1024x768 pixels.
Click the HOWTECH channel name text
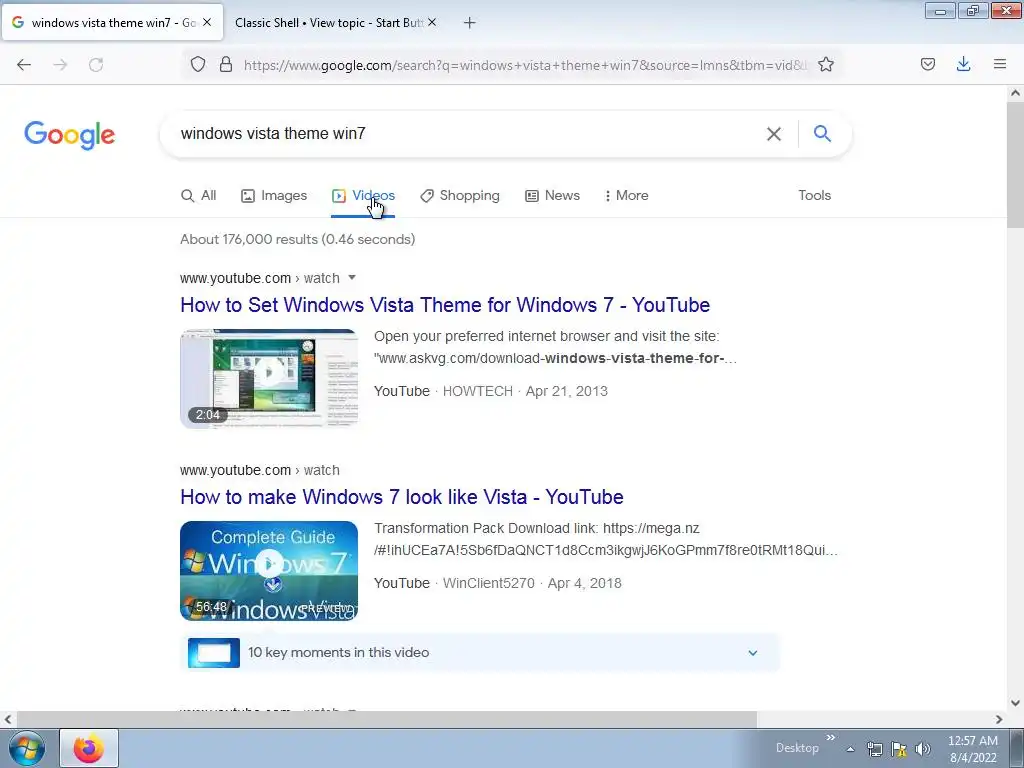coord(477,391)
